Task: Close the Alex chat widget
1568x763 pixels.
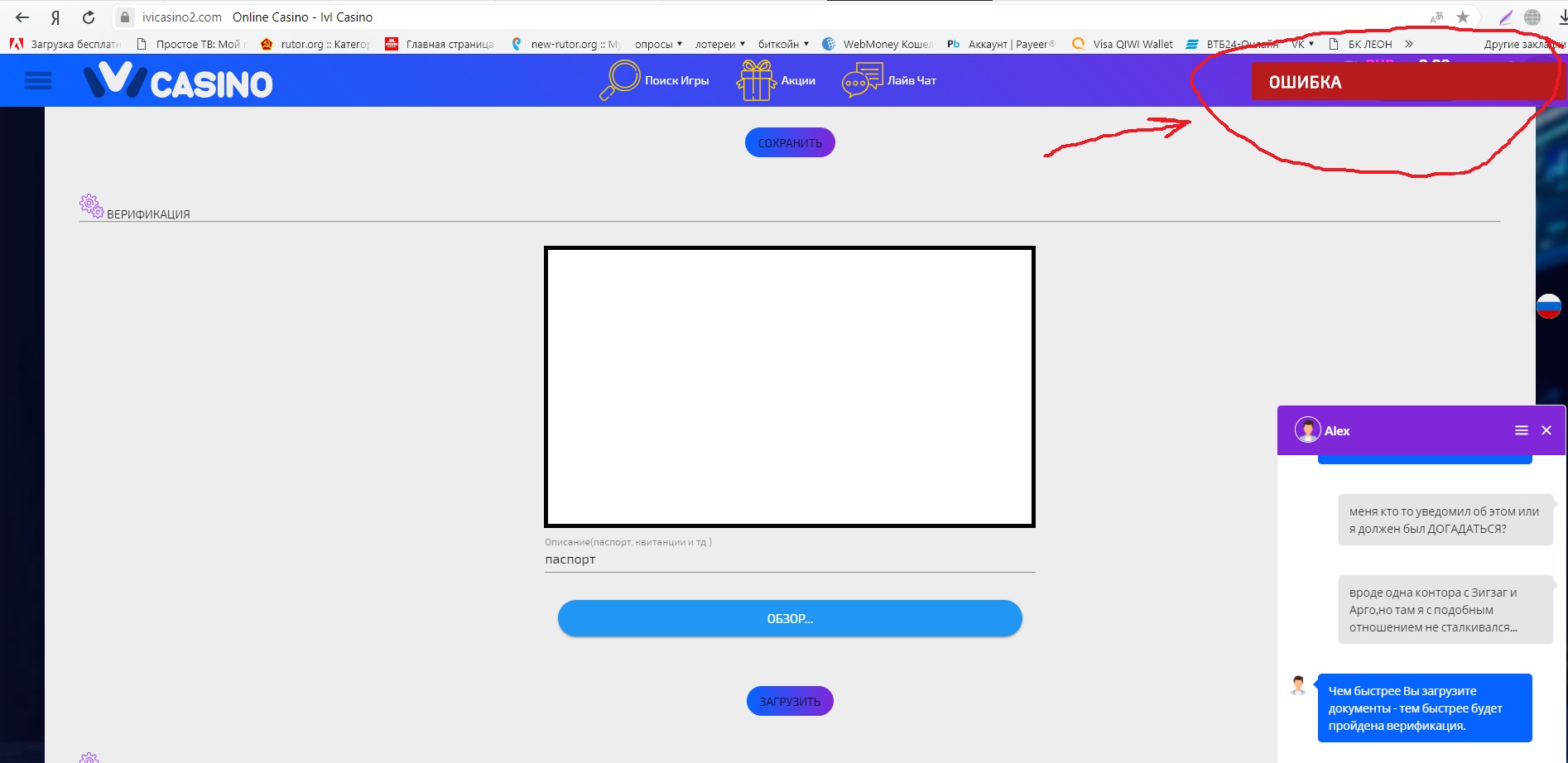Action: pos(1546,430)
